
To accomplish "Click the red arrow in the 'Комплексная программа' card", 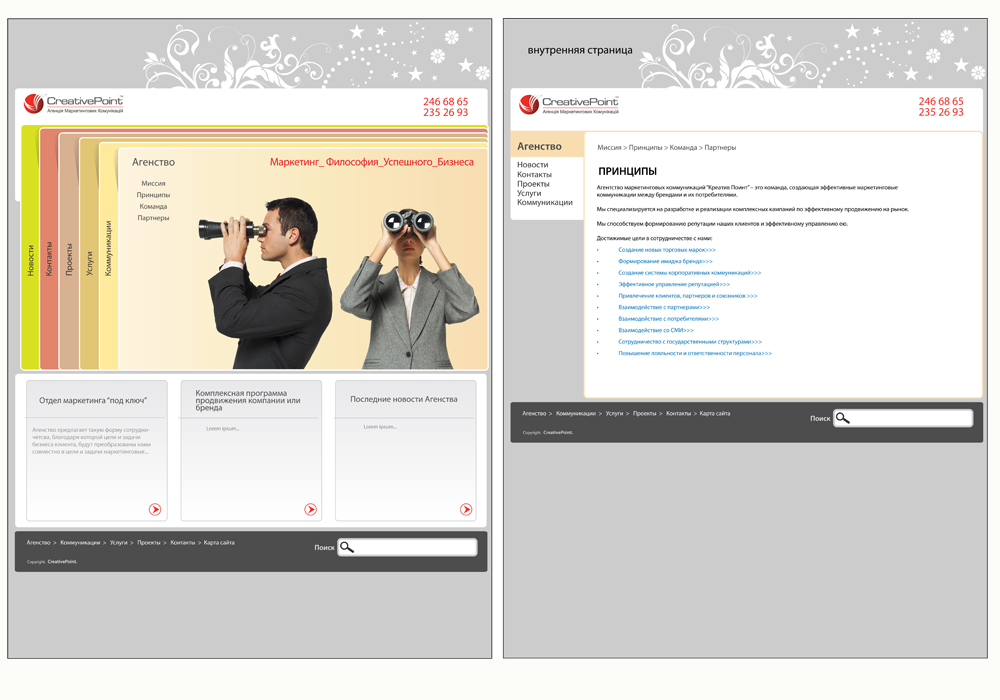I will [311, 509].
